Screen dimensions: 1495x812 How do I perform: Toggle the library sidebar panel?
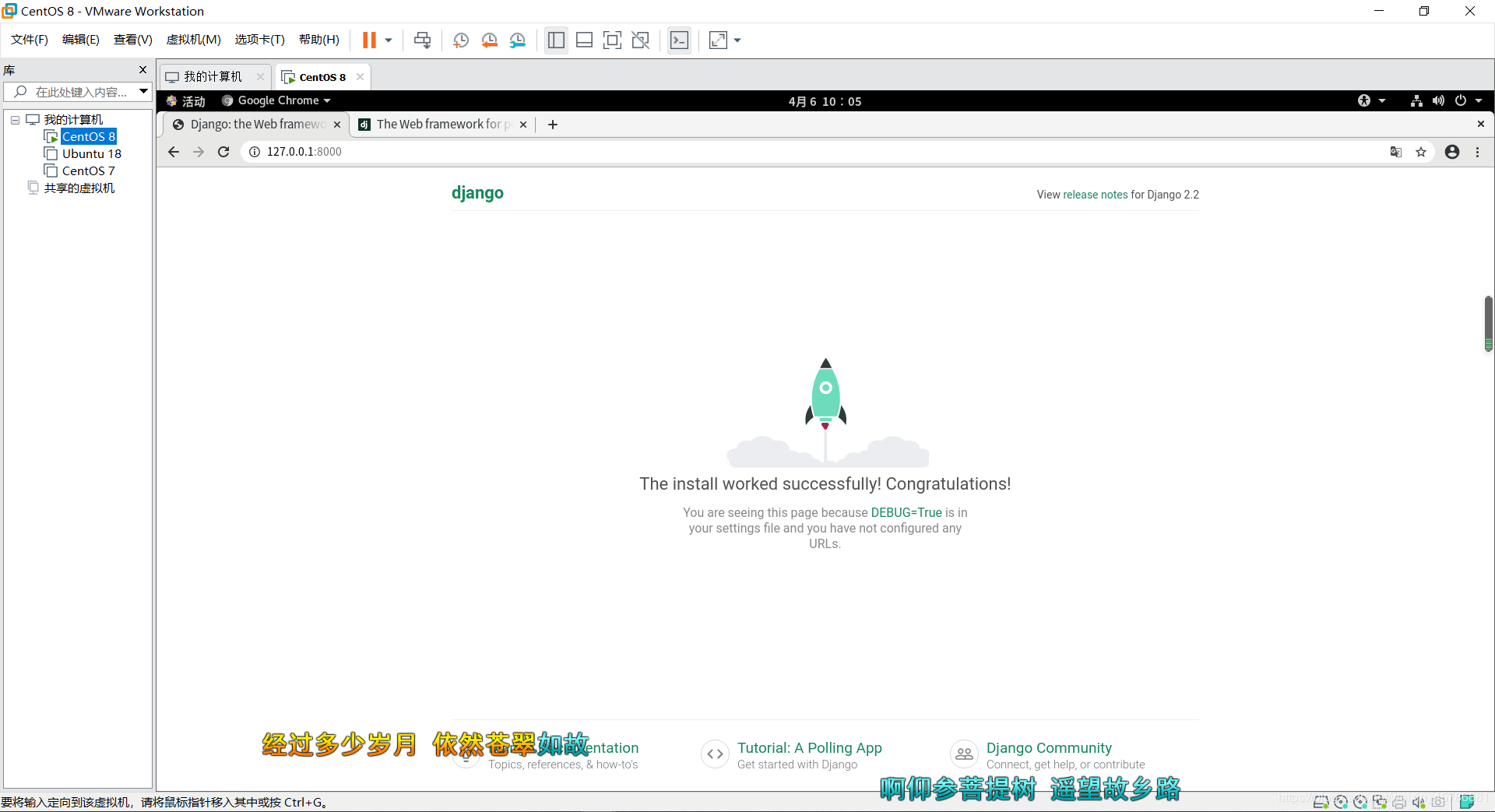pyautogui.click(x=556, y=40)
